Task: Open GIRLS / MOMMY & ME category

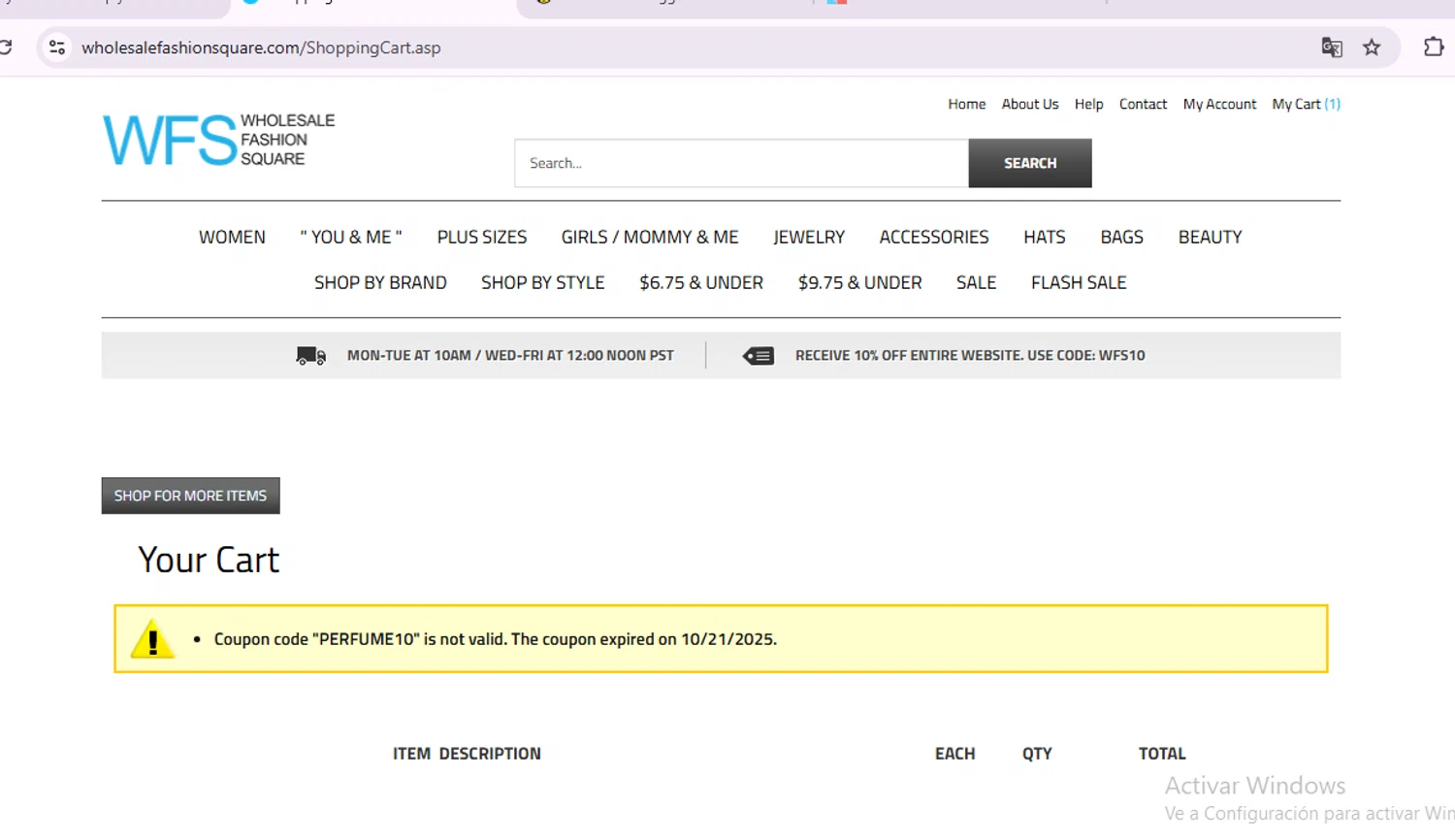Action: [x=650, y=237]
